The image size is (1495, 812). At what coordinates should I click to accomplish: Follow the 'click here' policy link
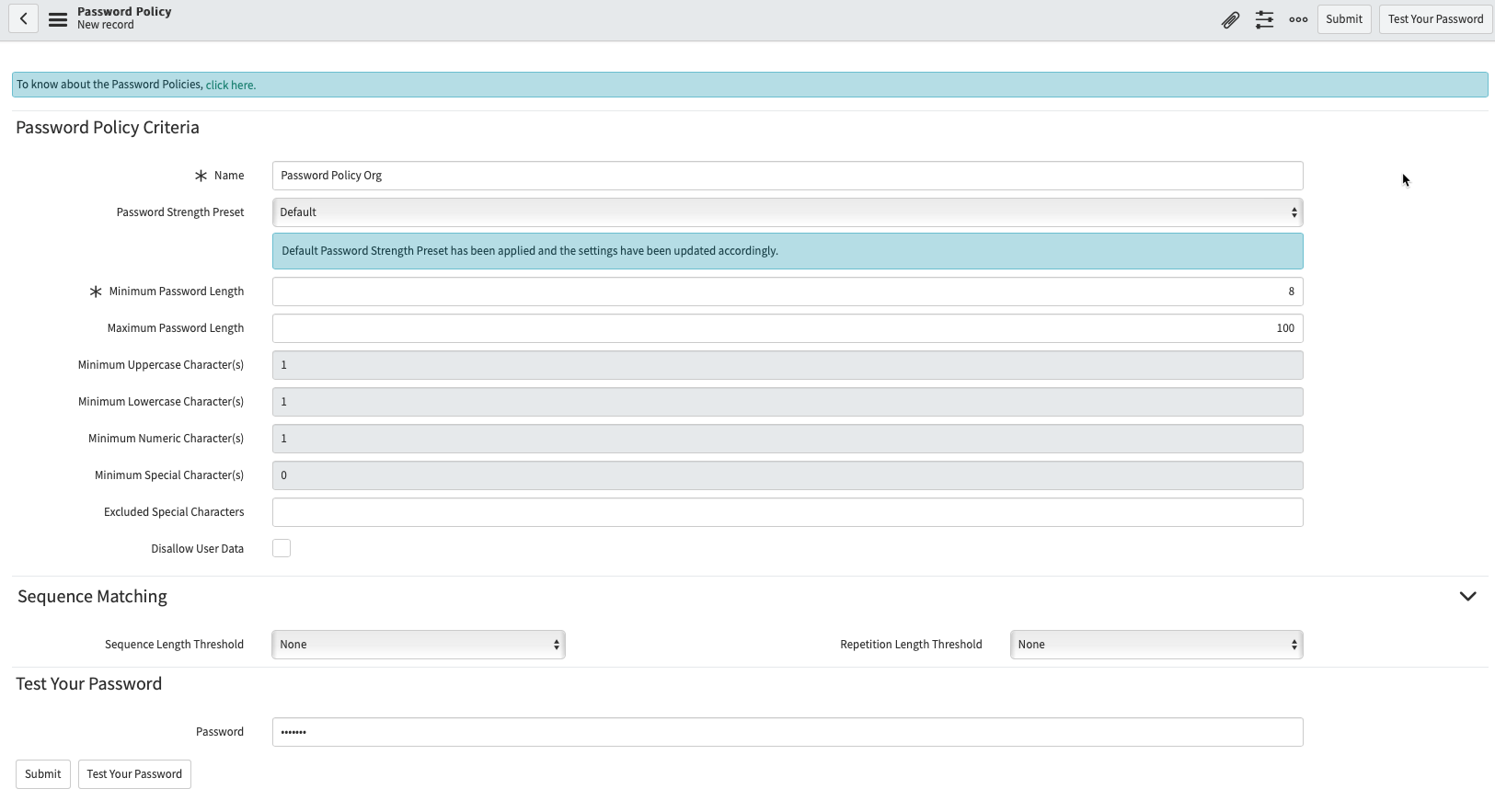[x=230, y=85]
